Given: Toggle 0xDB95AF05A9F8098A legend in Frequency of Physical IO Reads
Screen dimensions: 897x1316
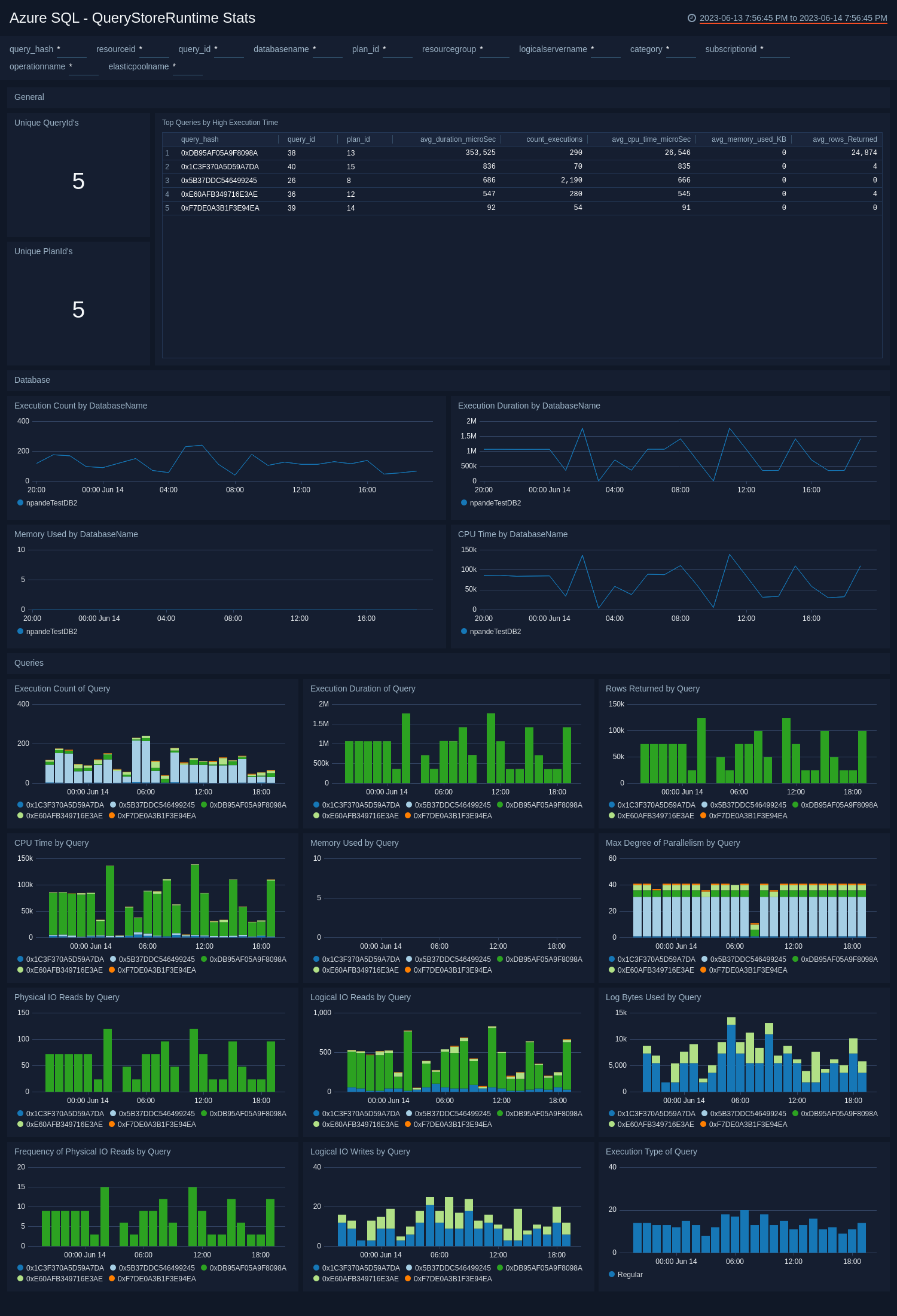Looking at the screenshot, I should (x=243, y=1268).
